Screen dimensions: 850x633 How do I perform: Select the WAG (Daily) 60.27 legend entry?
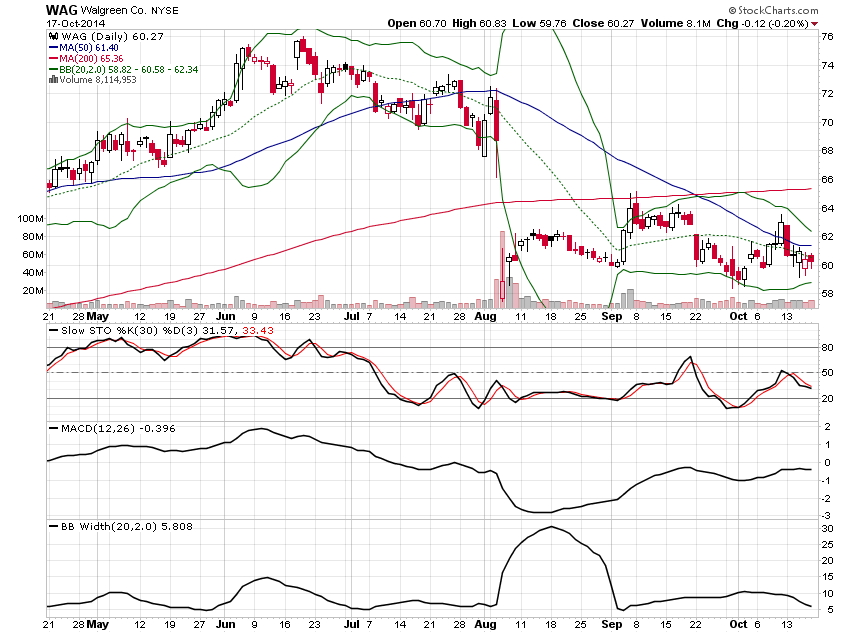click(112, 36)
